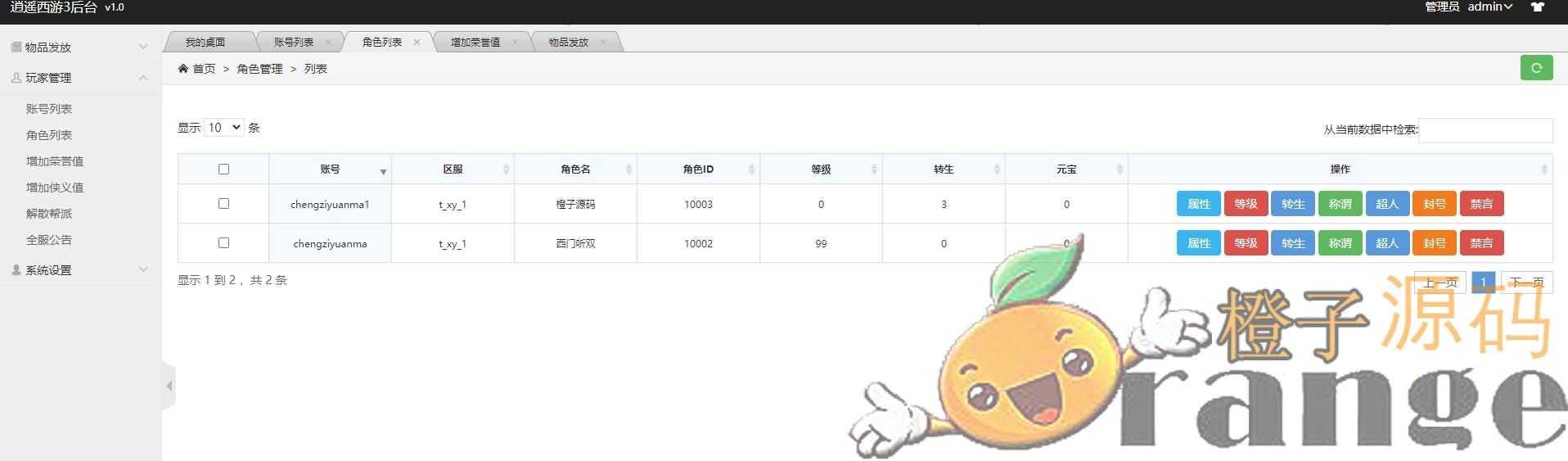Screen dimensions: 1568x461
Task: Toggle the select-all checkbox in table header
Action: (x=223, y=169)
